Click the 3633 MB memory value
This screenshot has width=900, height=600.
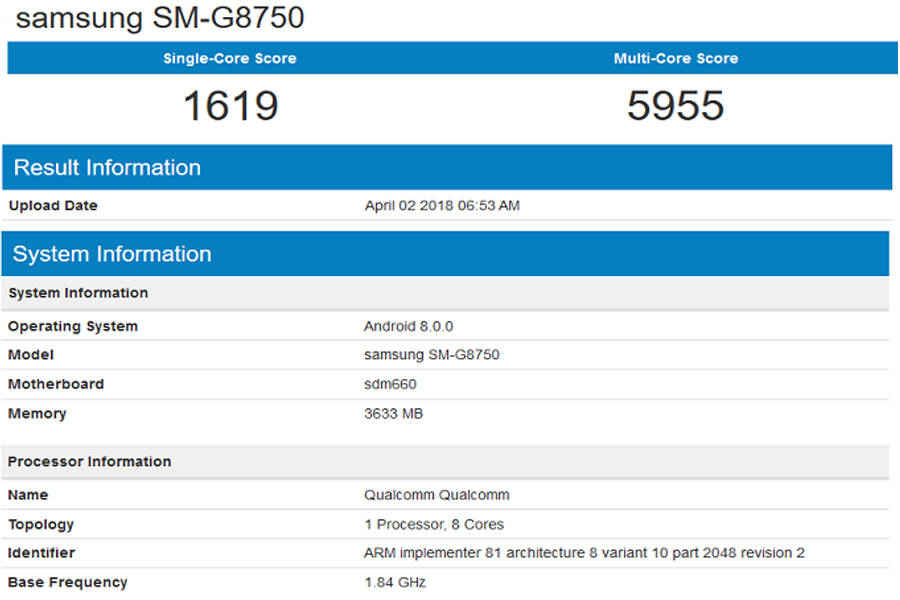(394, 413)
